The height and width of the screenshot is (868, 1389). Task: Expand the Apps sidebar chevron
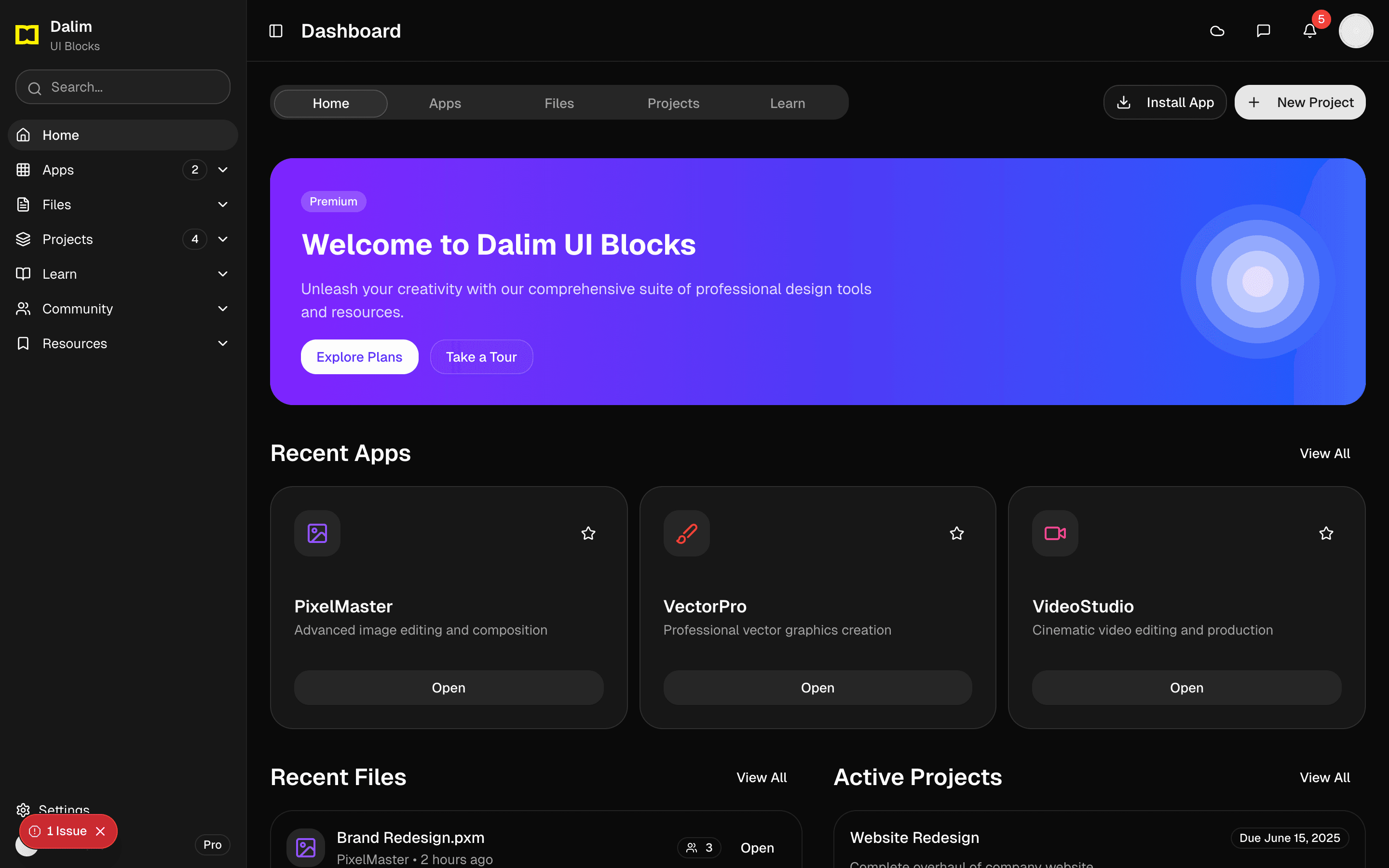point(223,170)
